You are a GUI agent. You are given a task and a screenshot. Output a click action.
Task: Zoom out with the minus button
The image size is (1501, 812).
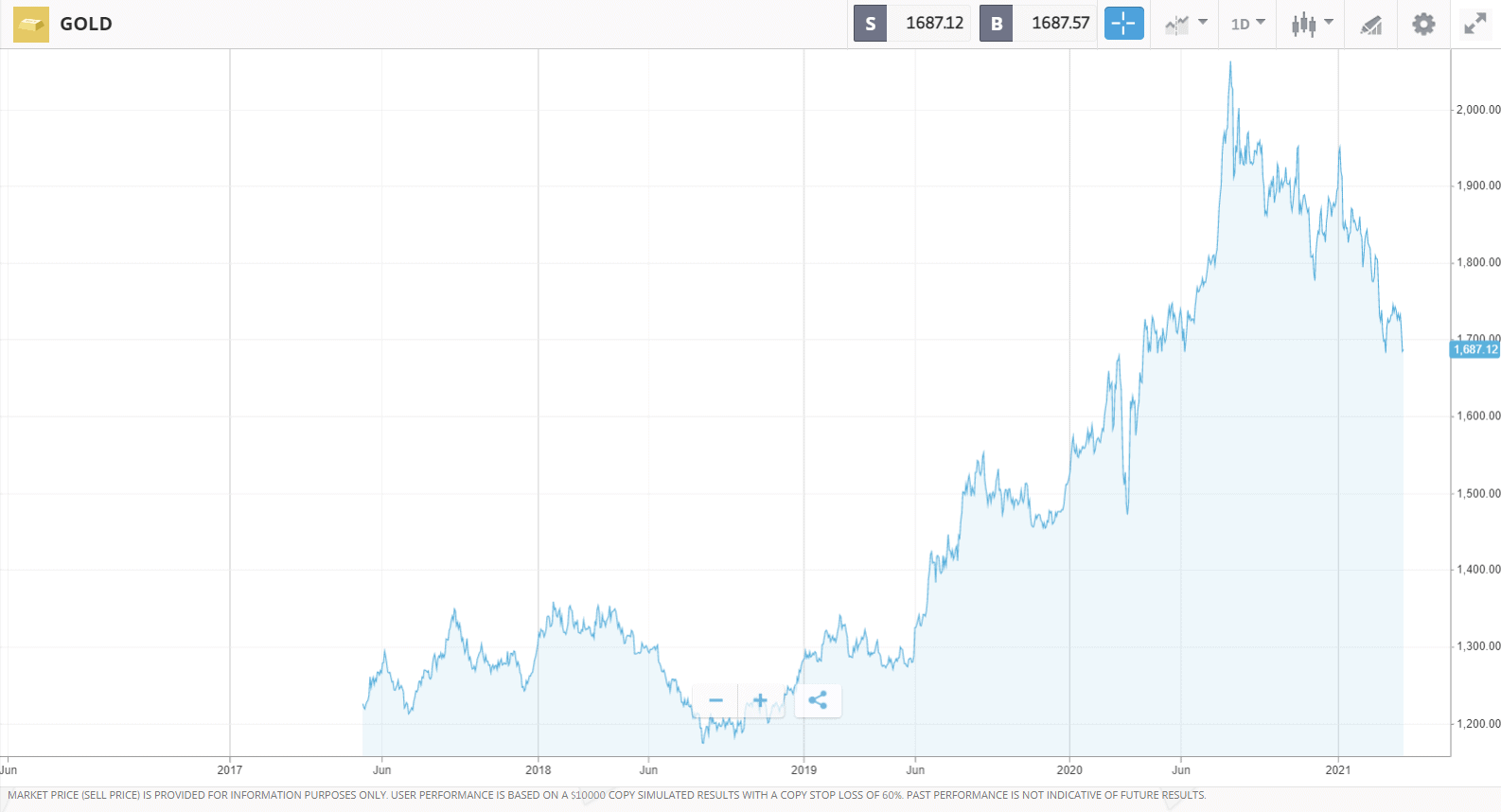tap(715, 700)
